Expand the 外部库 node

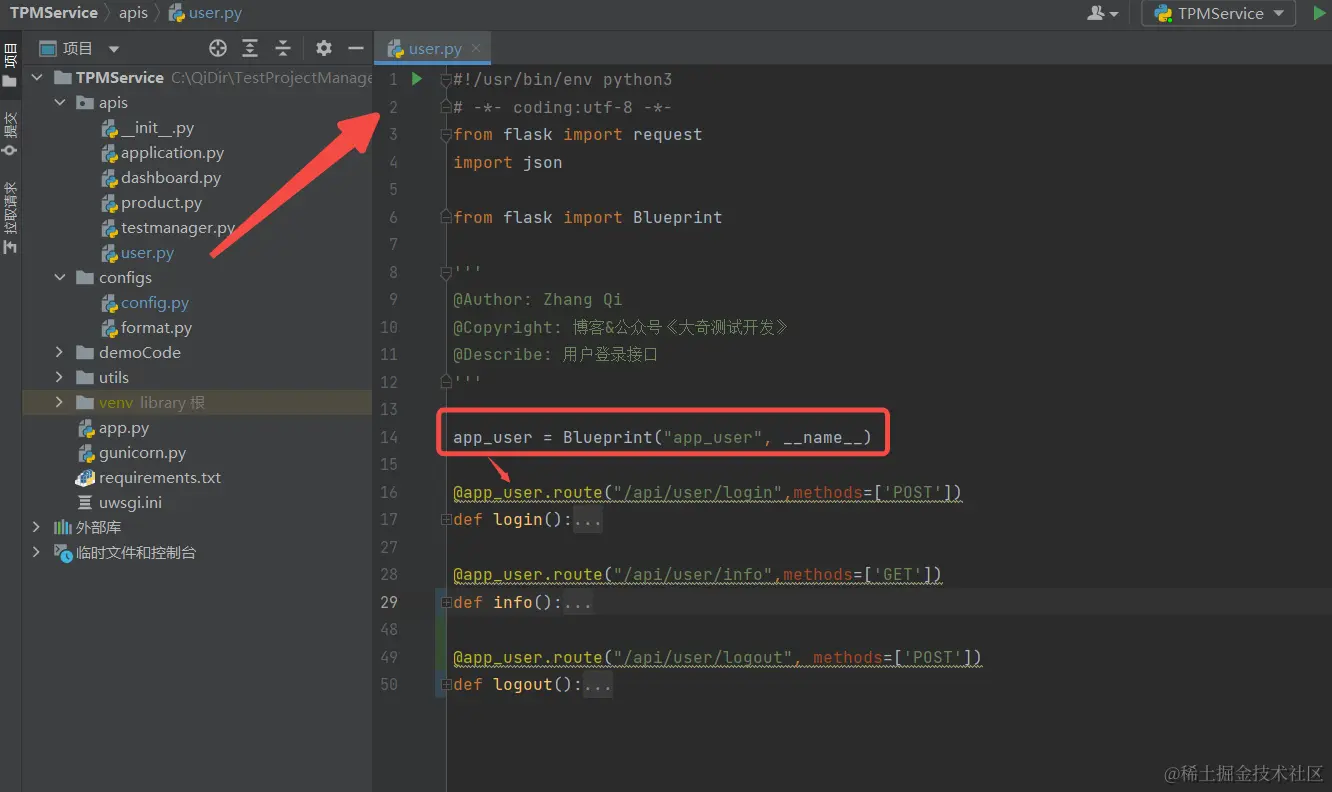(37, 527)
